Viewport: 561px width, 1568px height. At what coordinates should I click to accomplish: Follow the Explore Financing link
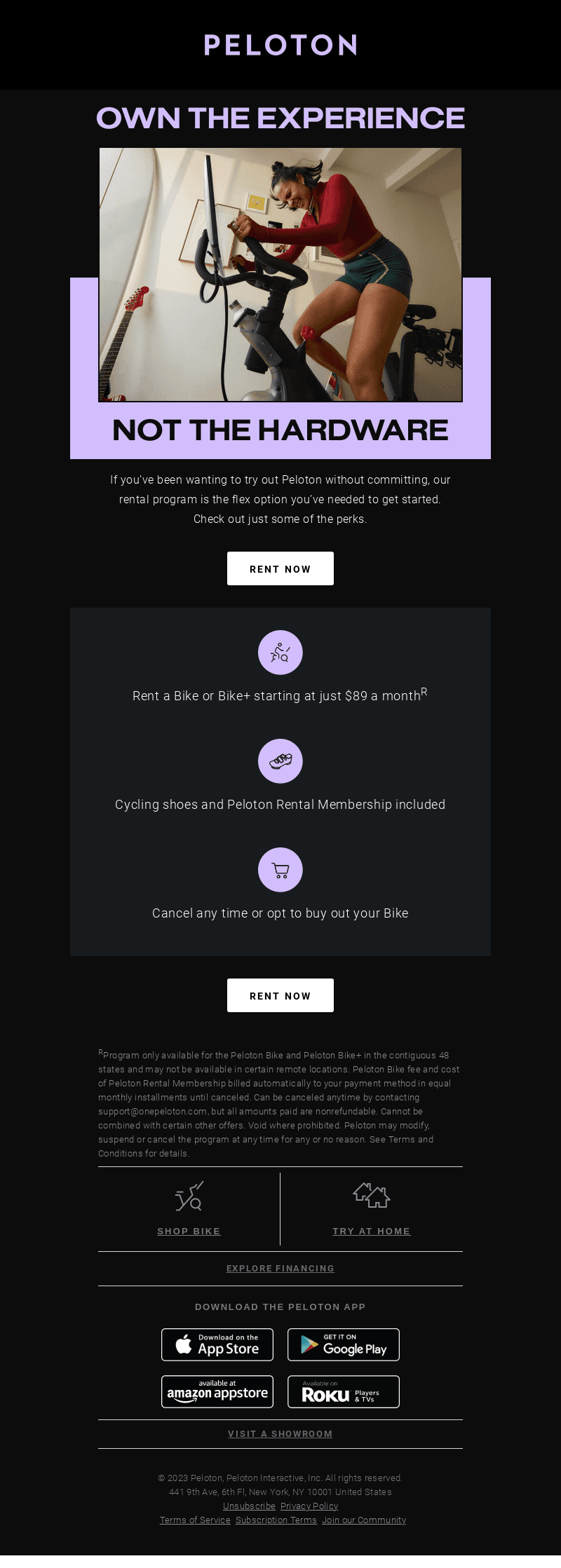pyautogui.click(x=280, y=1268)
